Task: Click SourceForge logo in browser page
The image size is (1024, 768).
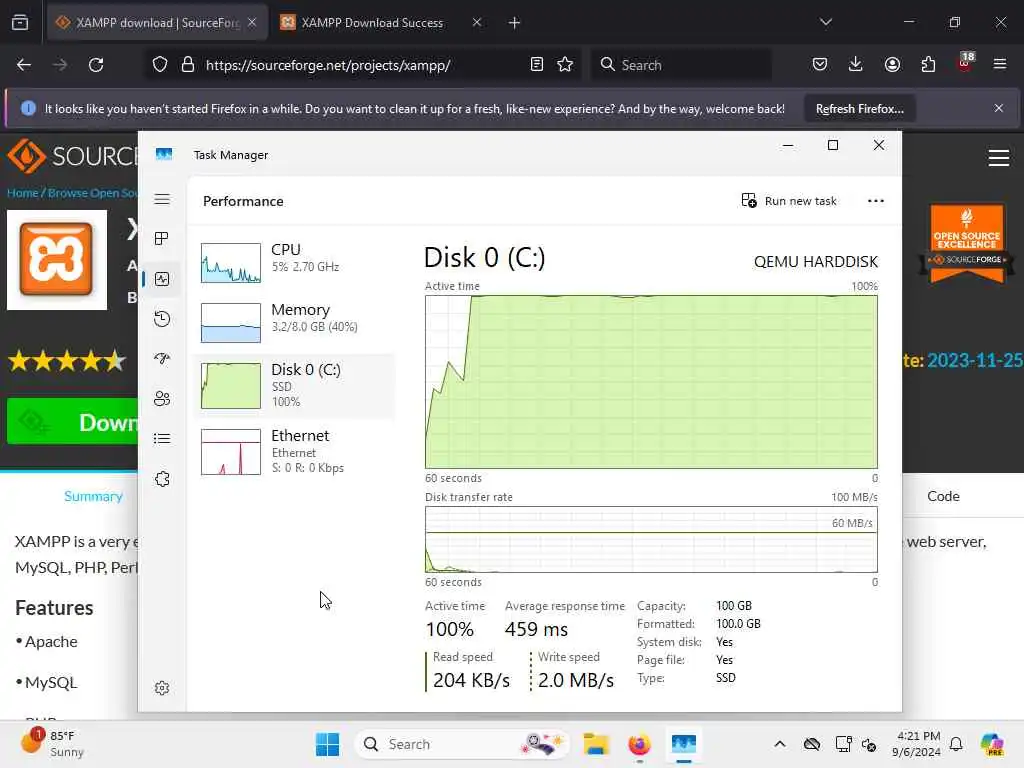Action: 72,155
